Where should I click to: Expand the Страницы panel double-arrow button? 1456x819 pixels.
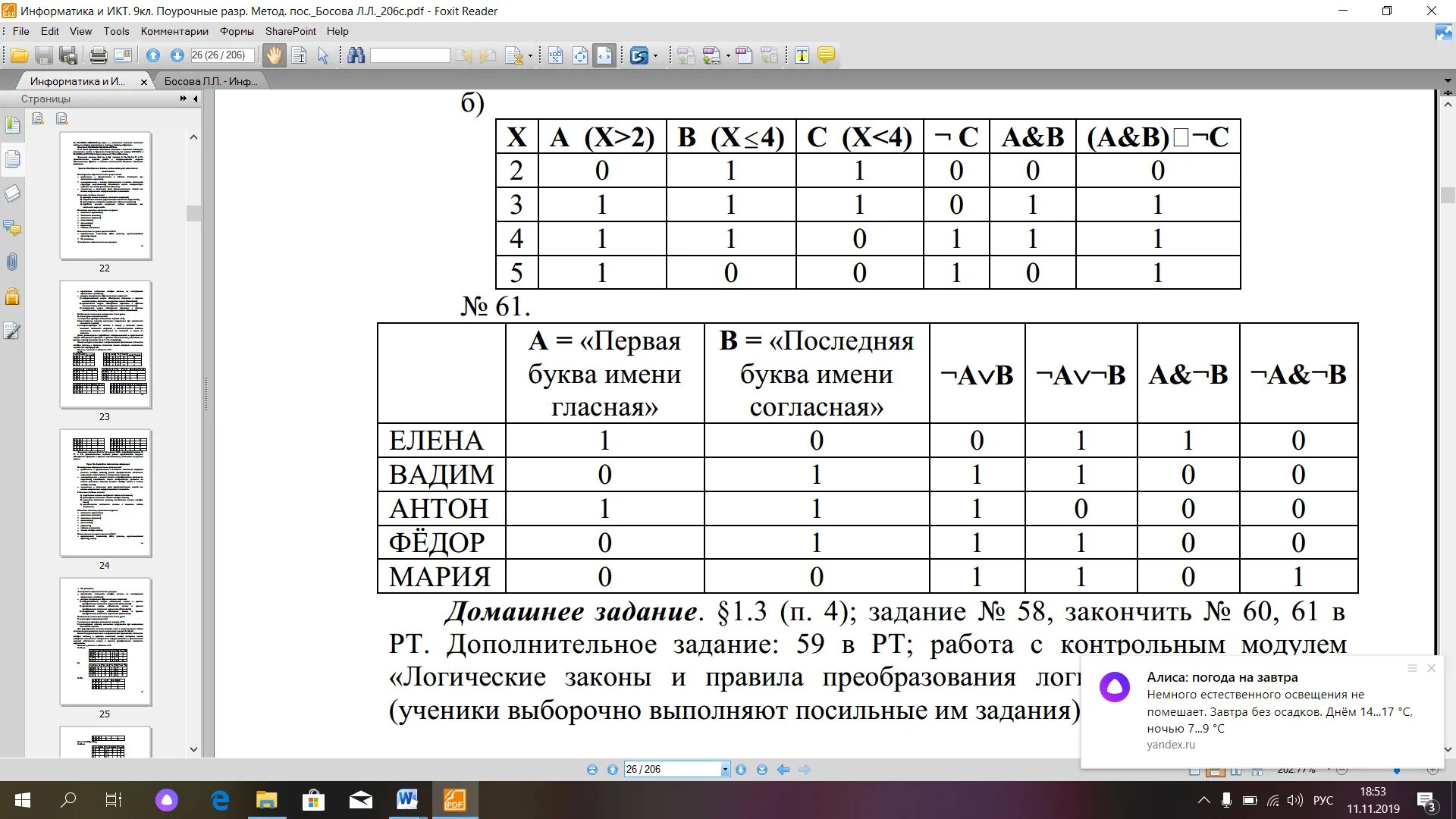183,99
